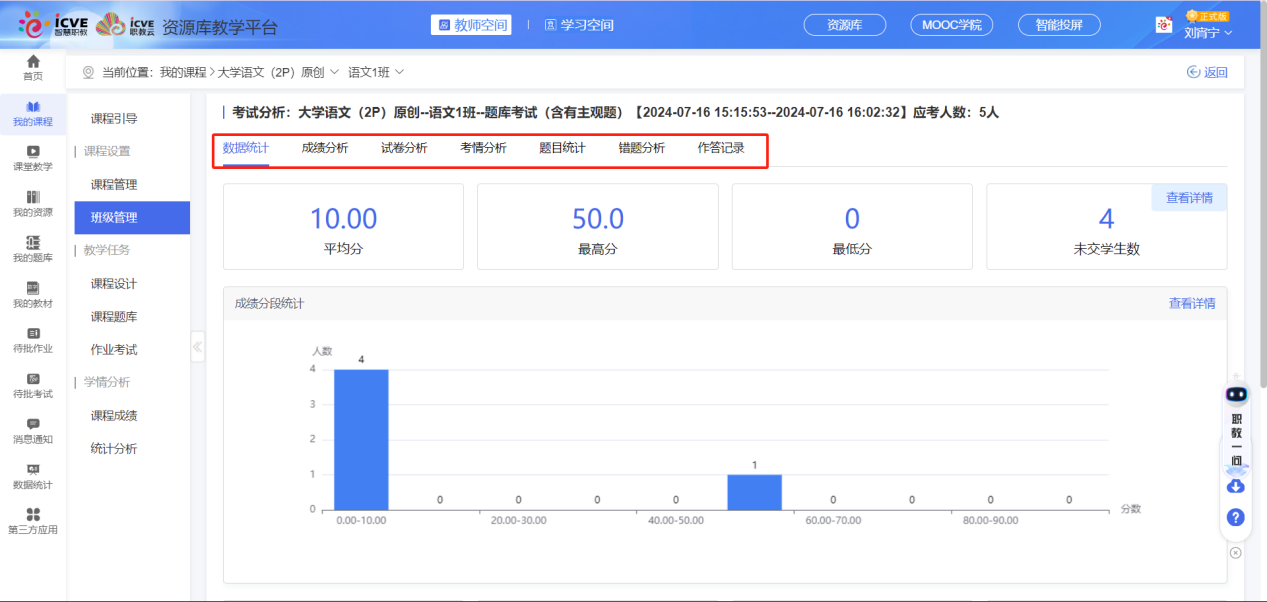Open 查看详情 for 成绩分段统计
Viewport: 1267px width, 602px height.
coord(1191,303)
